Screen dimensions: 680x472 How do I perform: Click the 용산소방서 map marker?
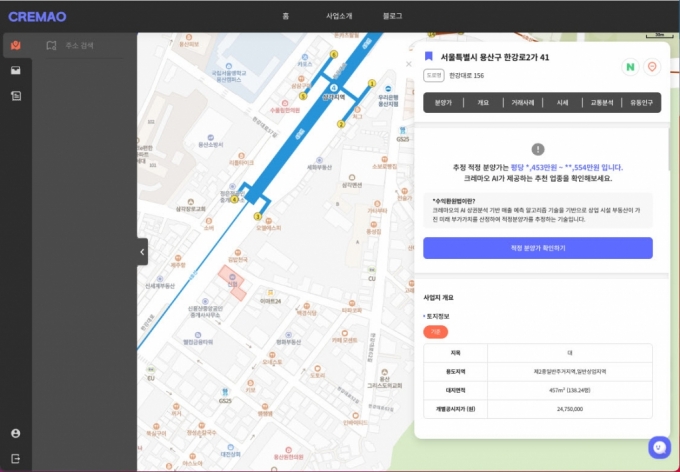[x=210, y=138]
